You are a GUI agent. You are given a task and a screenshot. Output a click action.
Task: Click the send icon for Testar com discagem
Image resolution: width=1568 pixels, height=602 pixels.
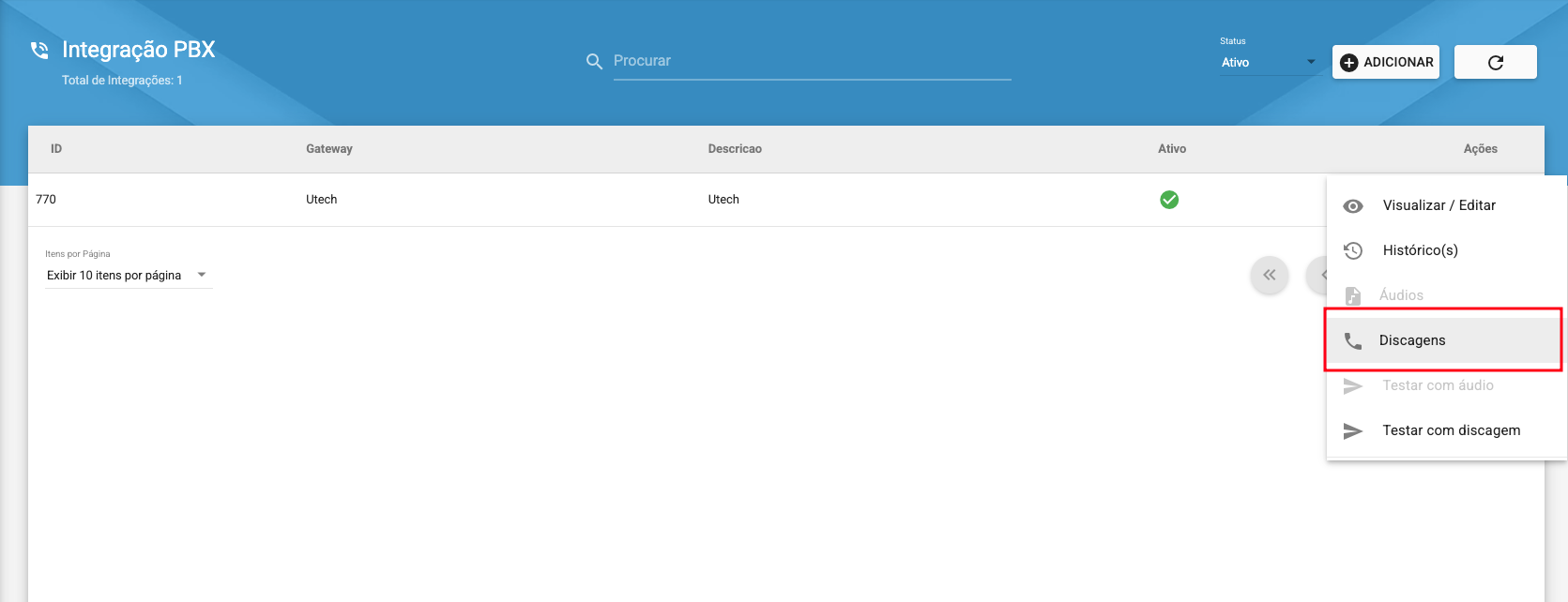click(x=1352, y=431)
